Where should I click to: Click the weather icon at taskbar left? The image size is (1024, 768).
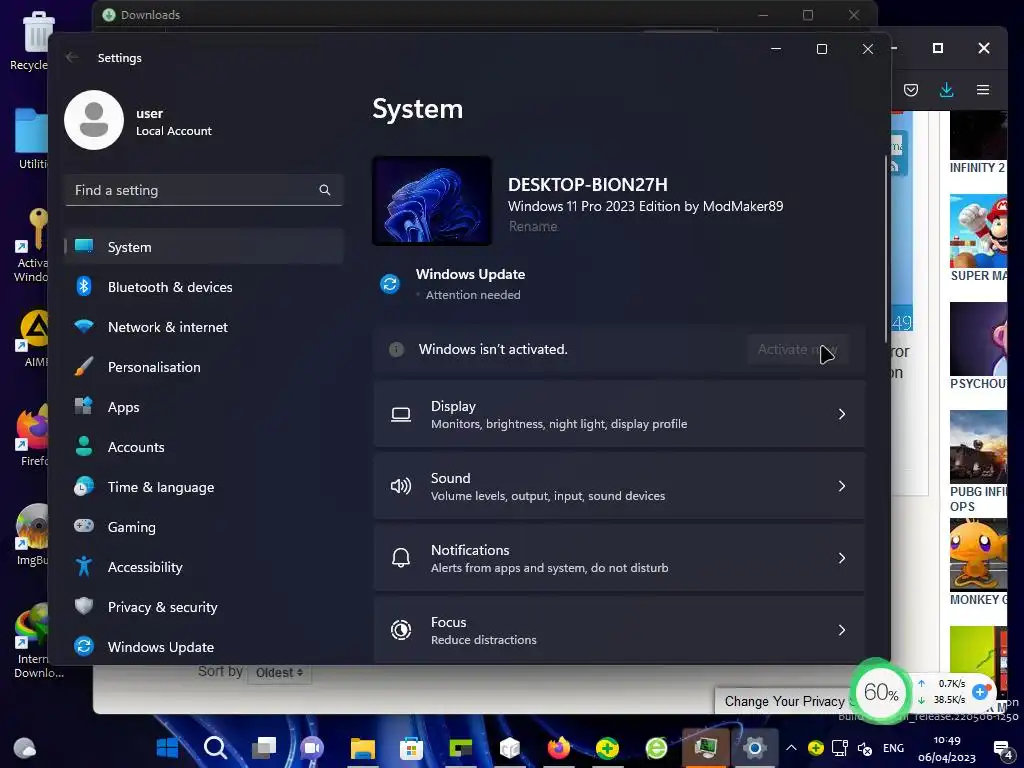coord(24,748)
